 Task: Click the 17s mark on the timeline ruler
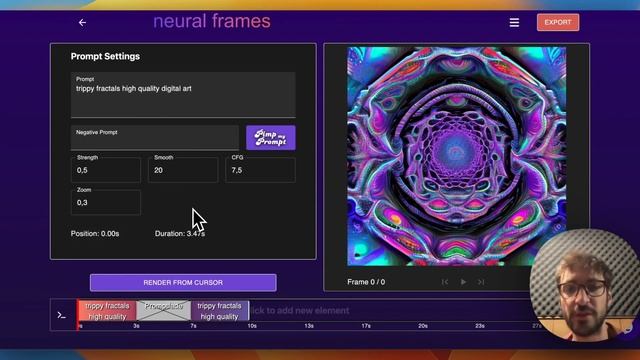(x=366, y=326)
